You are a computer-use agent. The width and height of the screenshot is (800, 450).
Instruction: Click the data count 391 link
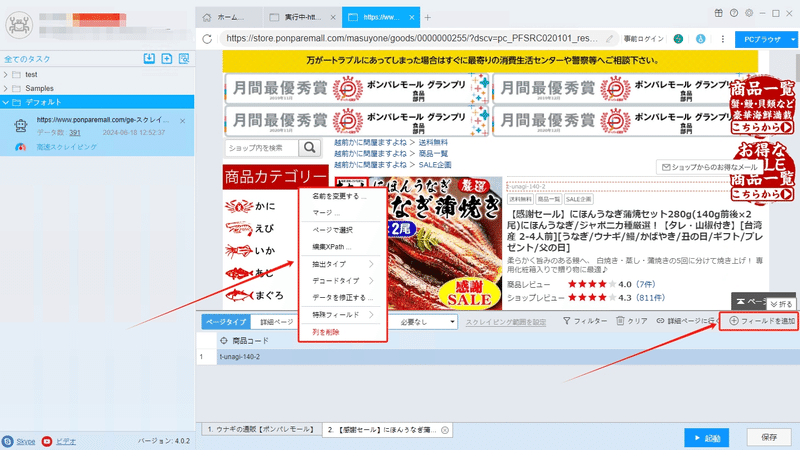75,133
